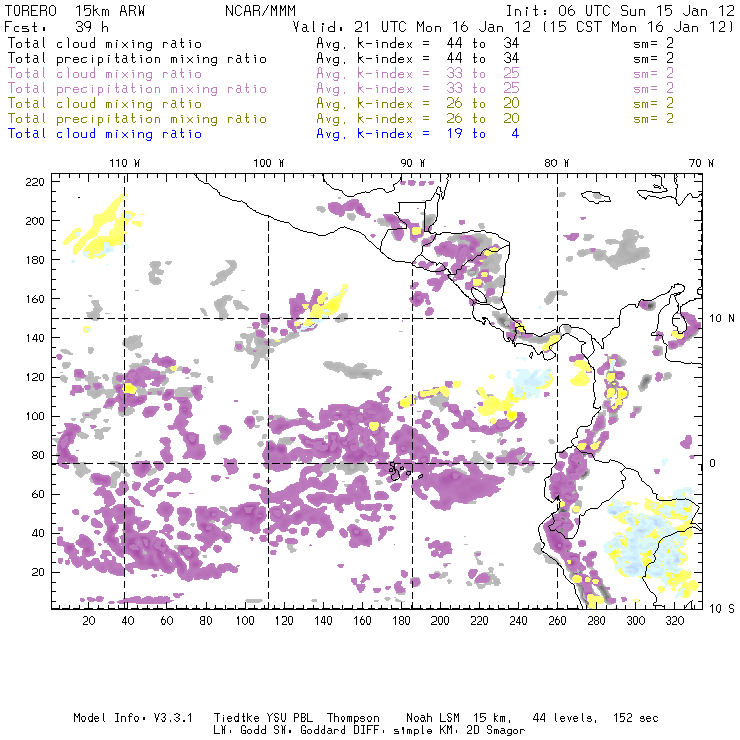Screen dimensions: 740x740
Task: Click the purple Total precipitation mixing ratio legend entry
Action: click(136, 88)
